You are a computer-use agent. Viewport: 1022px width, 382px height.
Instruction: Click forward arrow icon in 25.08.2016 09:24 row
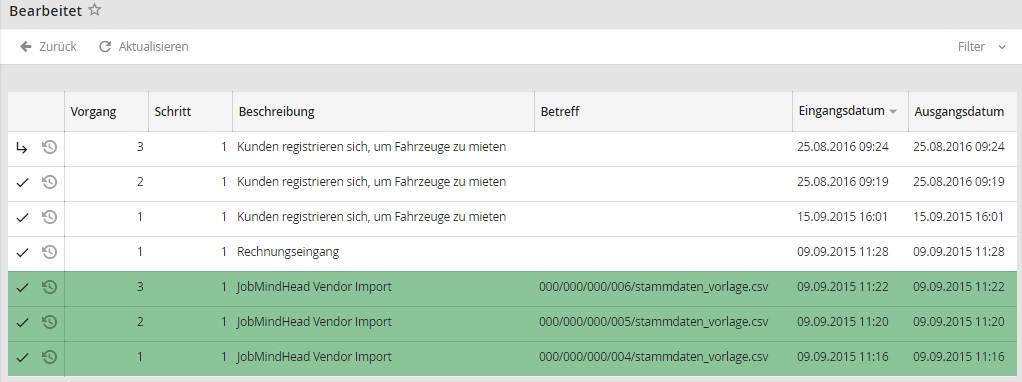[22, 148]
